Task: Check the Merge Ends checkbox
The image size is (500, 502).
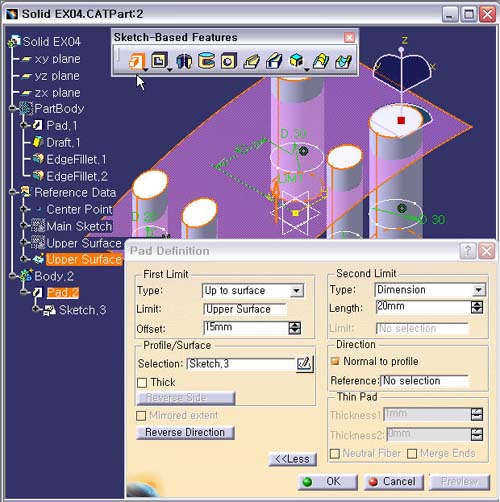Action: 412,453
